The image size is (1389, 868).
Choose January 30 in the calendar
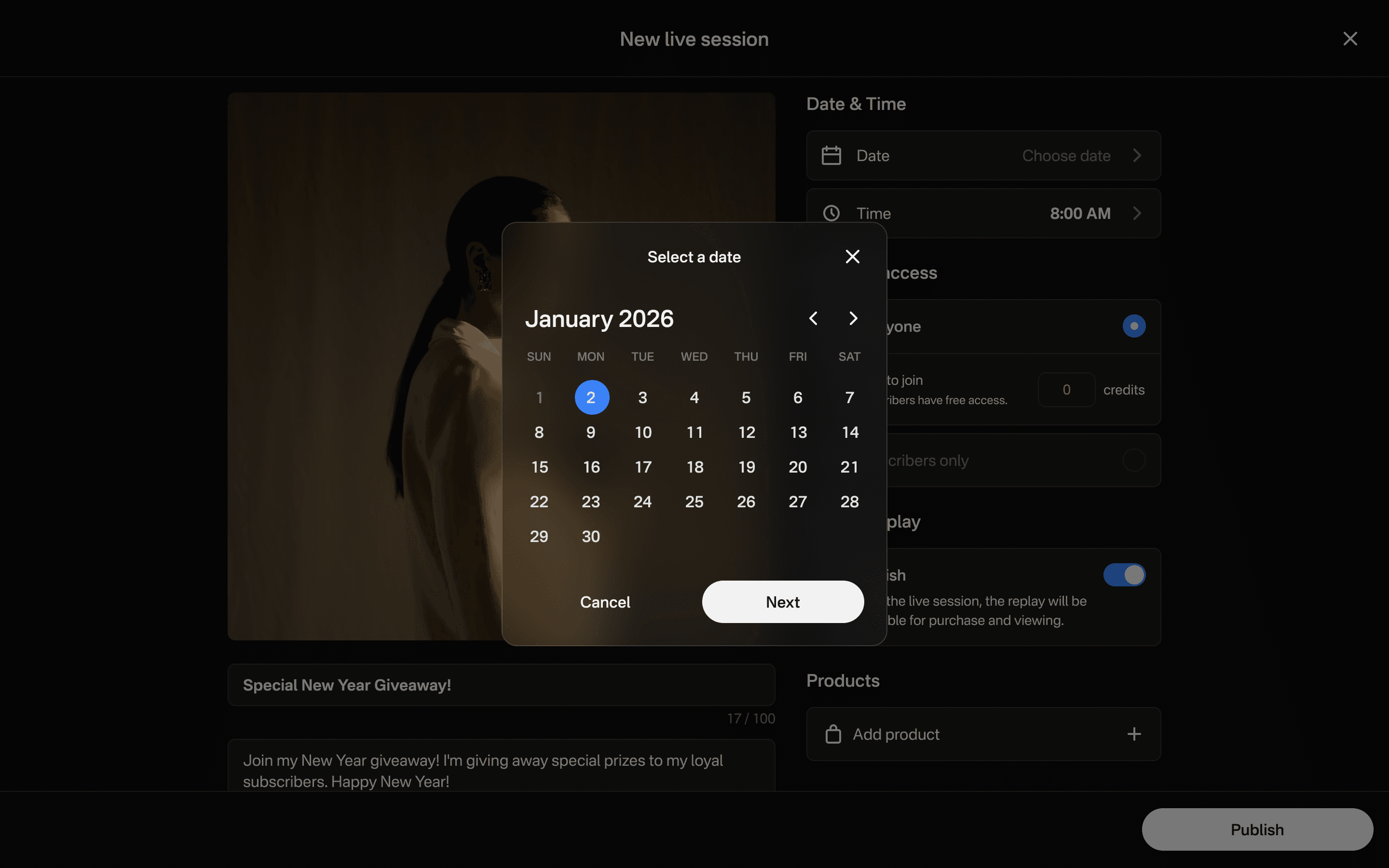coord(591,536)
